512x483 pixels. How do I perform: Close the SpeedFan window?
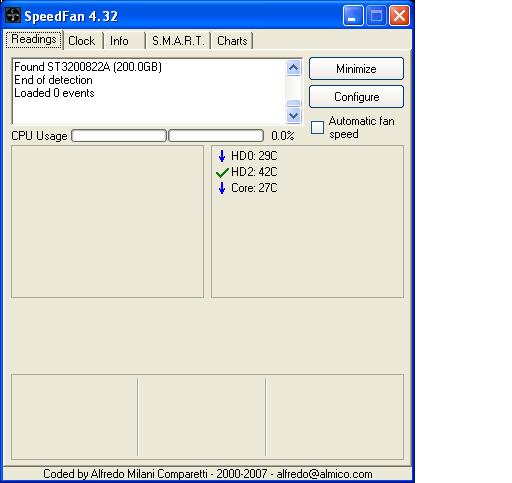399,16
